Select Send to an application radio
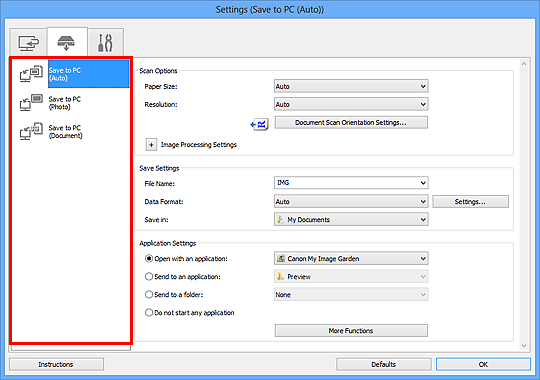This screenshot has height=380, width=540. [x=149, y=276]
